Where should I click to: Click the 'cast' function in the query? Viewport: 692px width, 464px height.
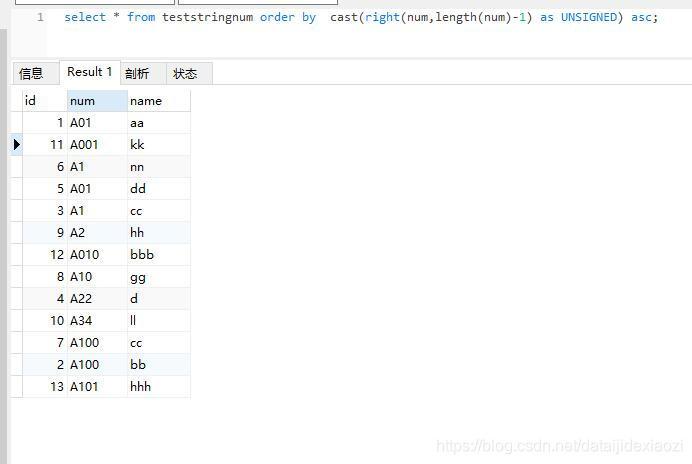[x=344, y=17]
